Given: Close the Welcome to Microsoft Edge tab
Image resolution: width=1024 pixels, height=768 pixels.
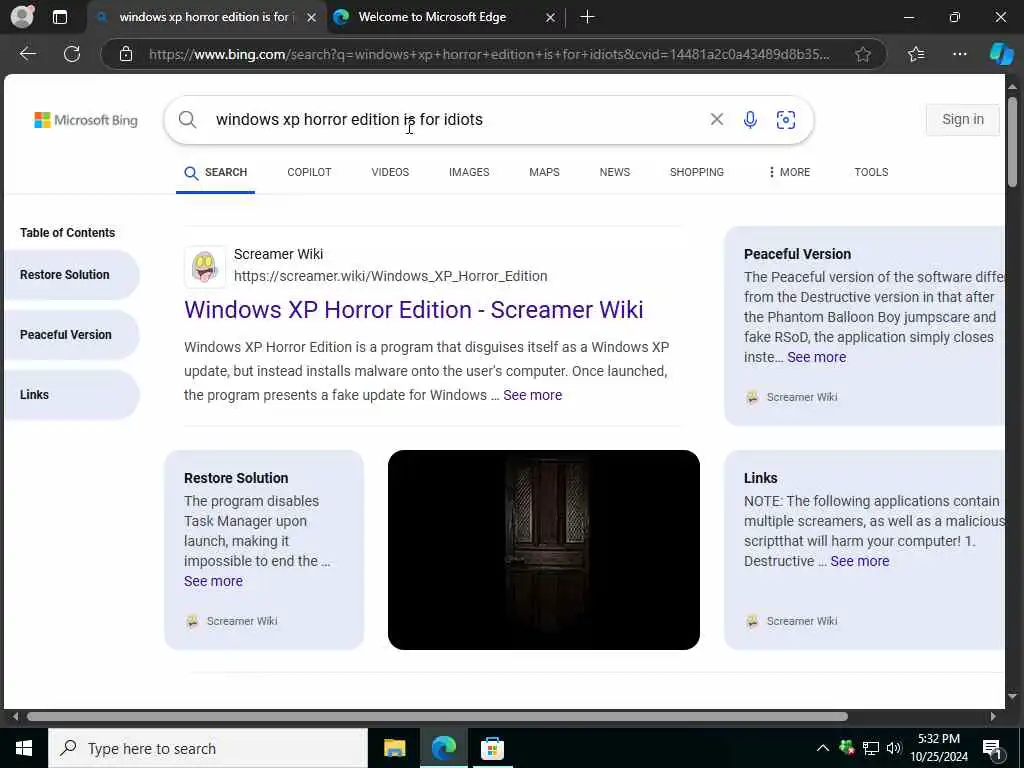Looking at the screenshot, I should coord(550,18).
